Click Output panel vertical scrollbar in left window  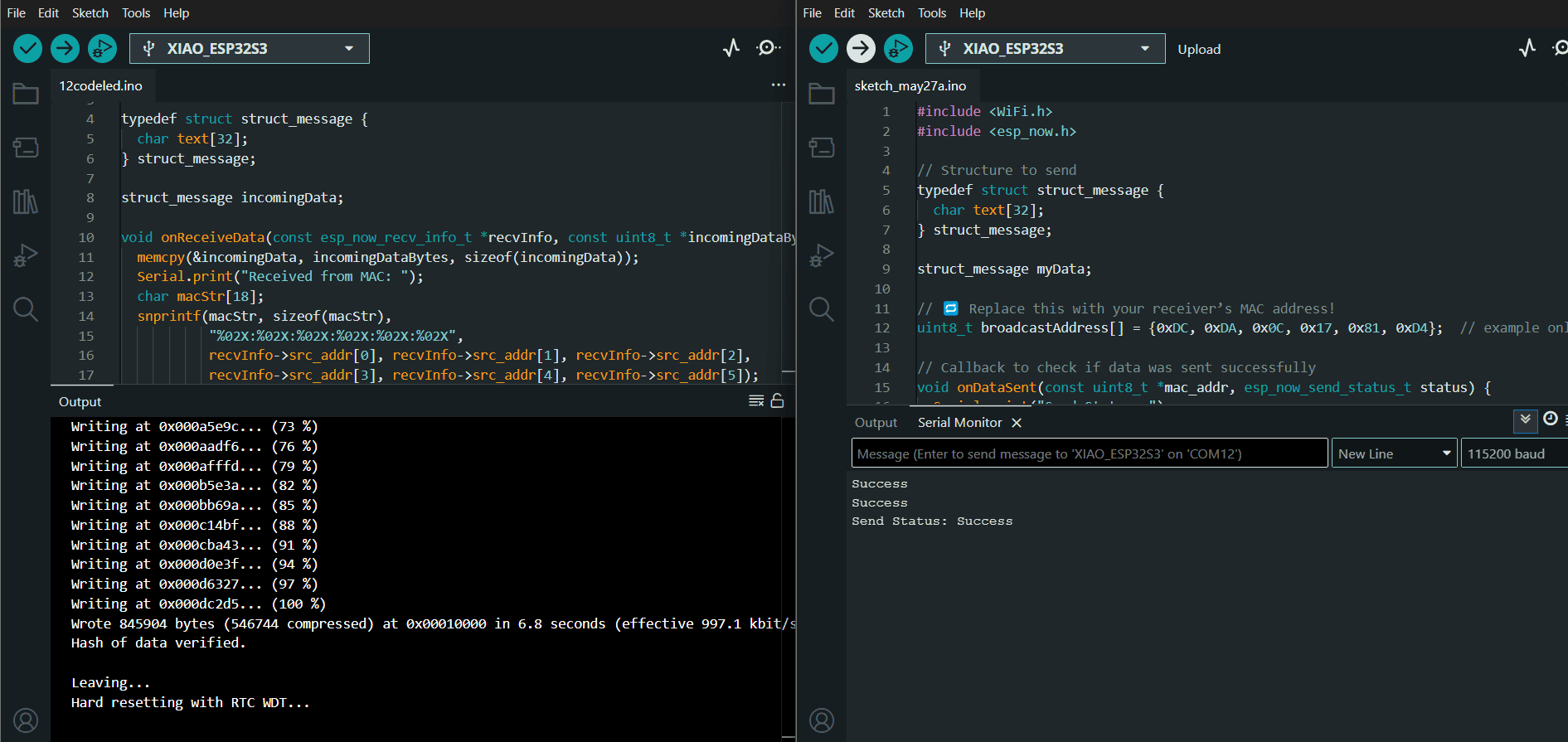[x=789, y=579]
